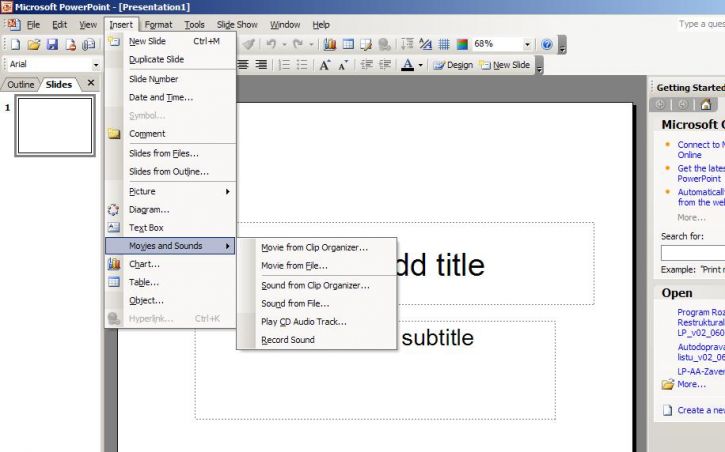Click the Align Right icon
This screenshot has width=725, height=452.
coord(261,65)
